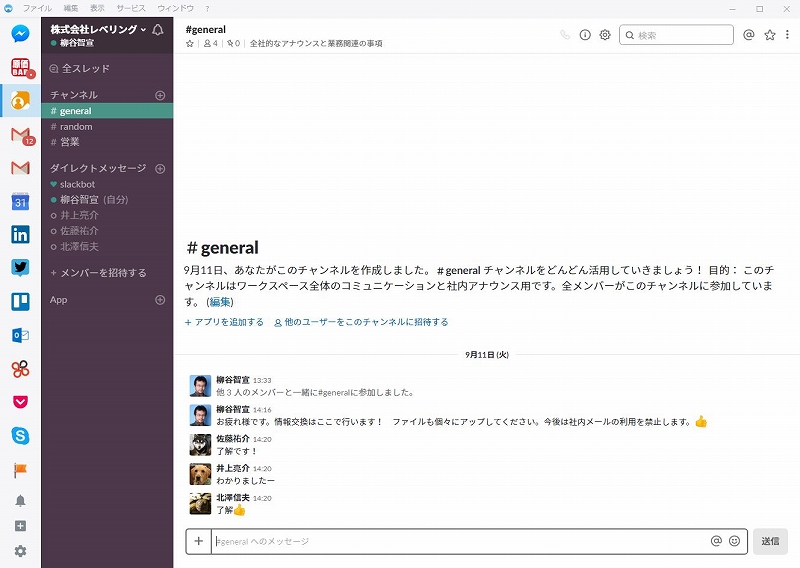Screen dimensions: 800x568
Task: Attach file with plus button
Action: 198,541
